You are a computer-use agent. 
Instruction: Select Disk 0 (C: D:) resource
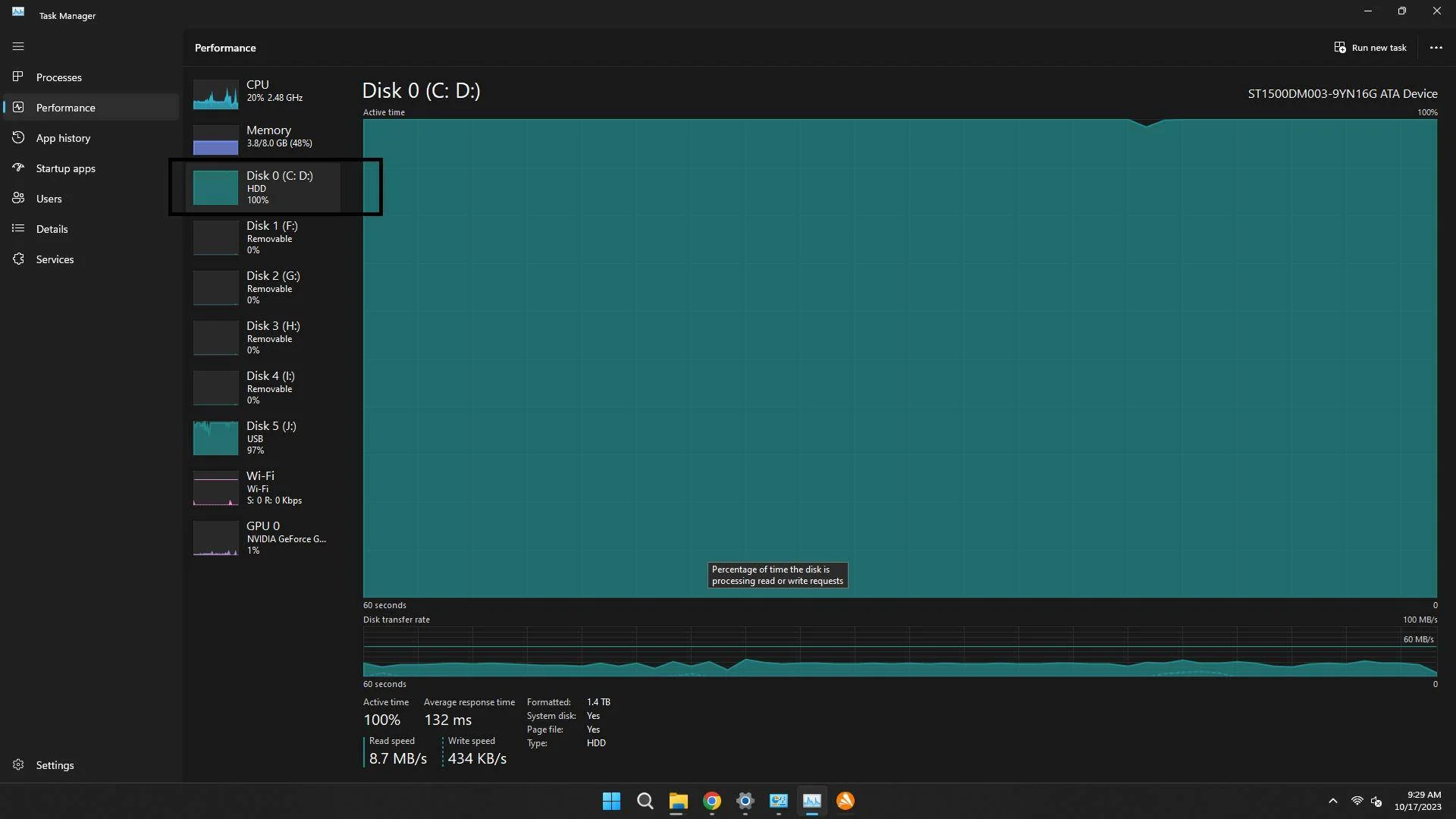263,187
